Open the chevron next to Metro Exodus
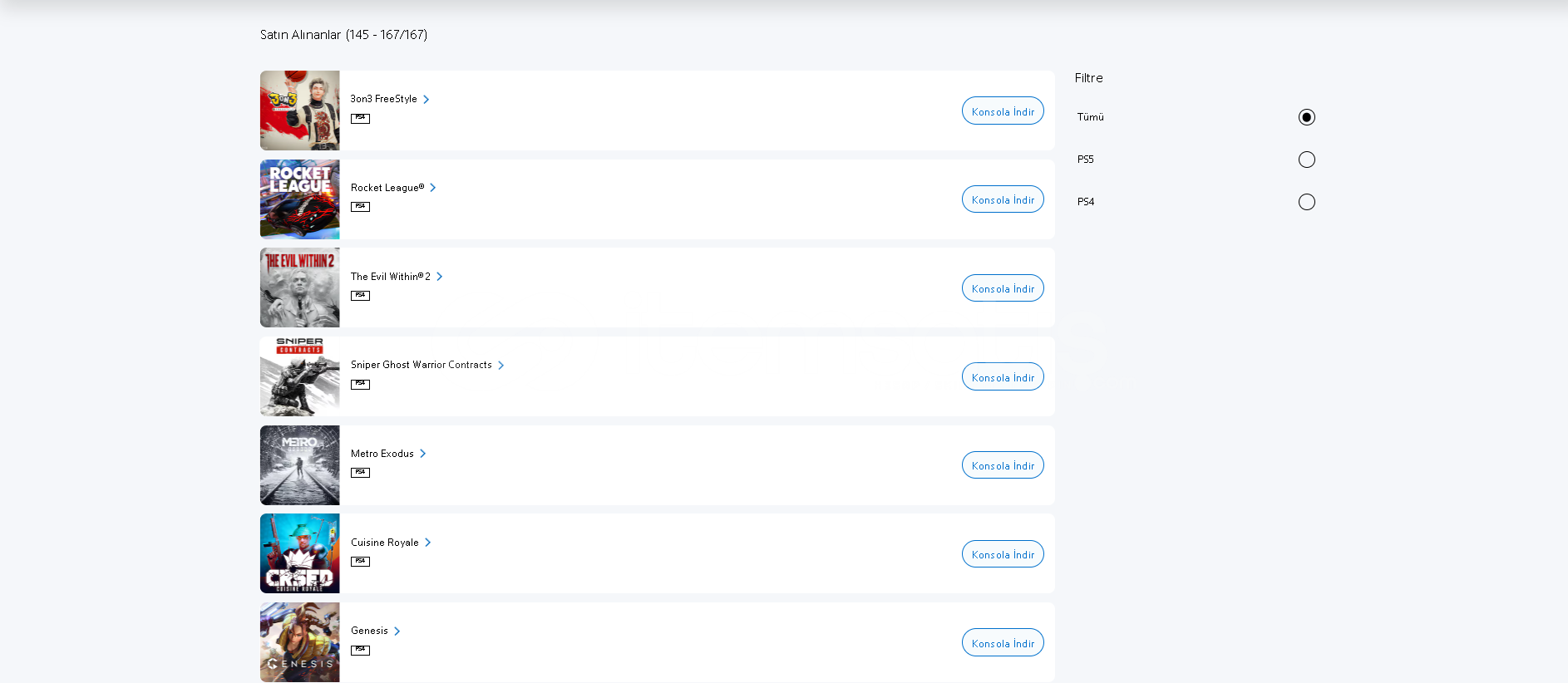Screen dimensions: 1568x683 pos(423,454)
